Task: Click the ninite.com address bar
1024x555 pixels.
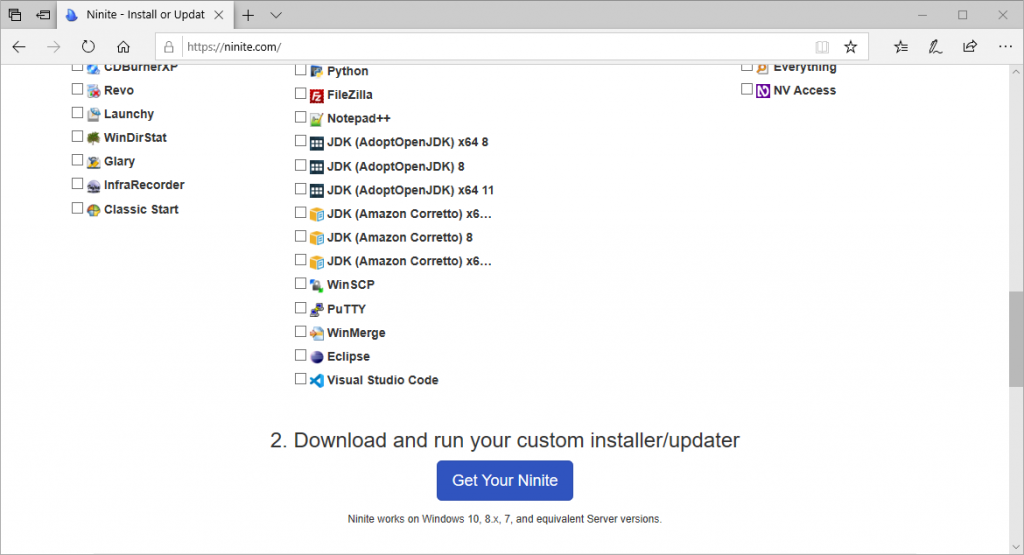Action: click(x=496, y=46)
